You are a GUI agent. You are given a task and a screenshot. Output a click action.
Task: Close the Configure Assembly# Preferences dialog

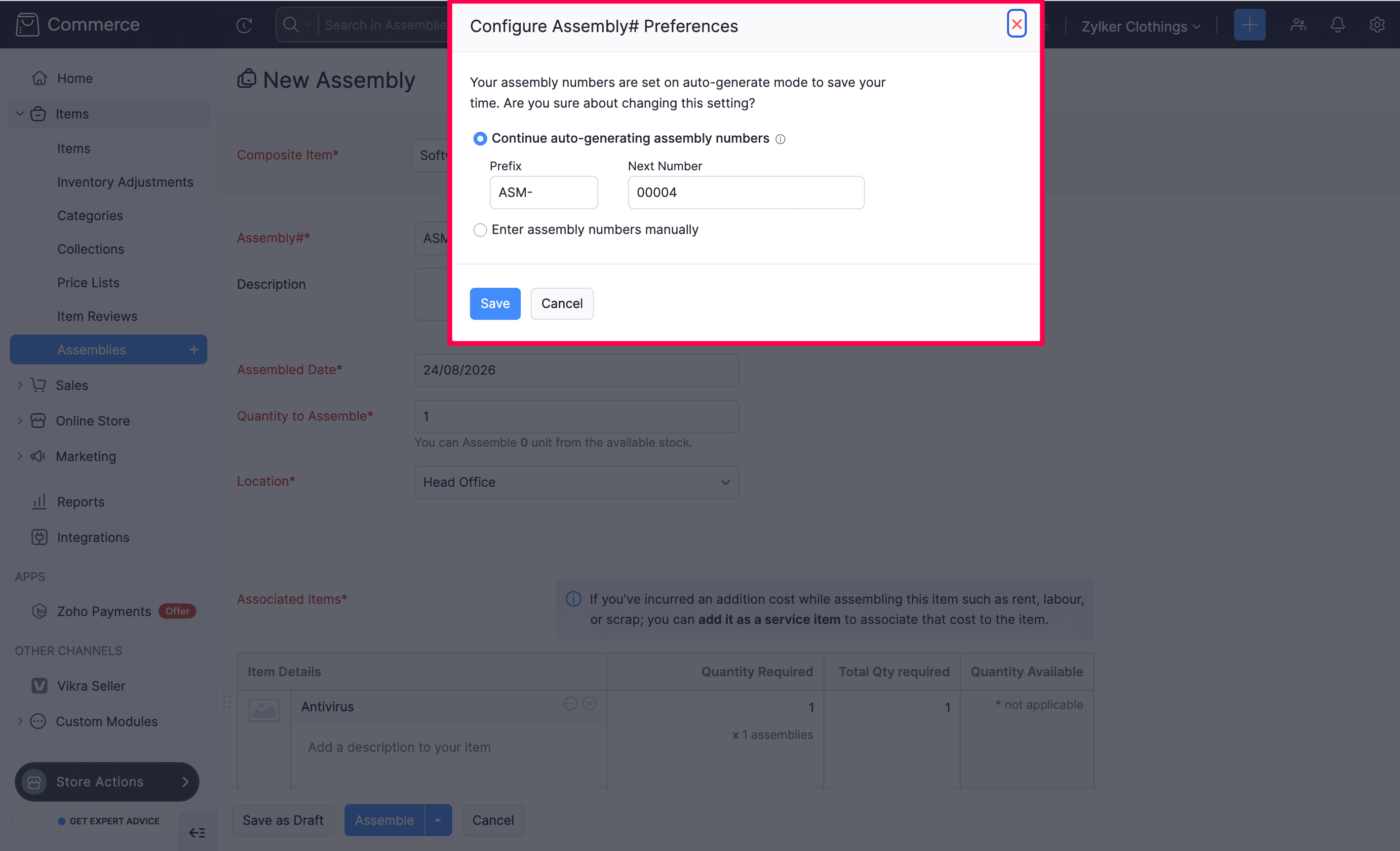tap(1016, 24)
